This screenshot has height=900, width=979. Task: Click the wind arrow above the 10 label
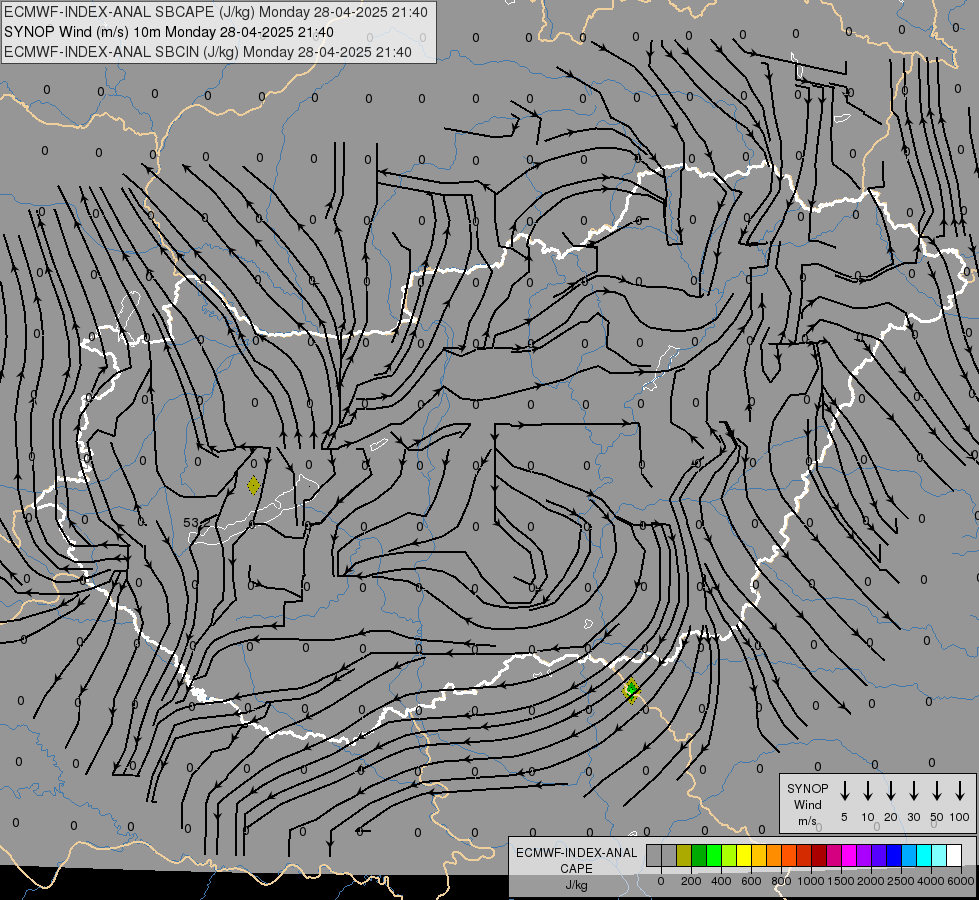[867, 791]
